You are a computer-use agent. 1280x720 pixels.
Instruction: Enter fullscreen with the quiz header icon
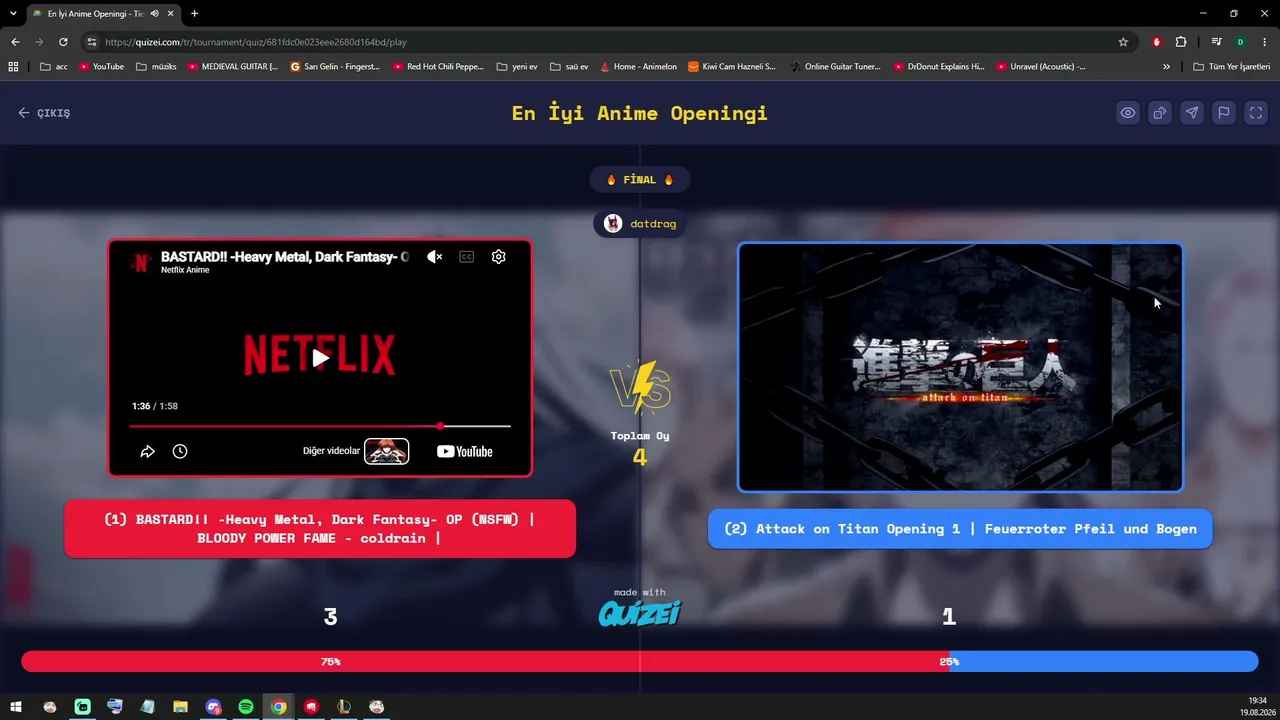coord(1256,113)
